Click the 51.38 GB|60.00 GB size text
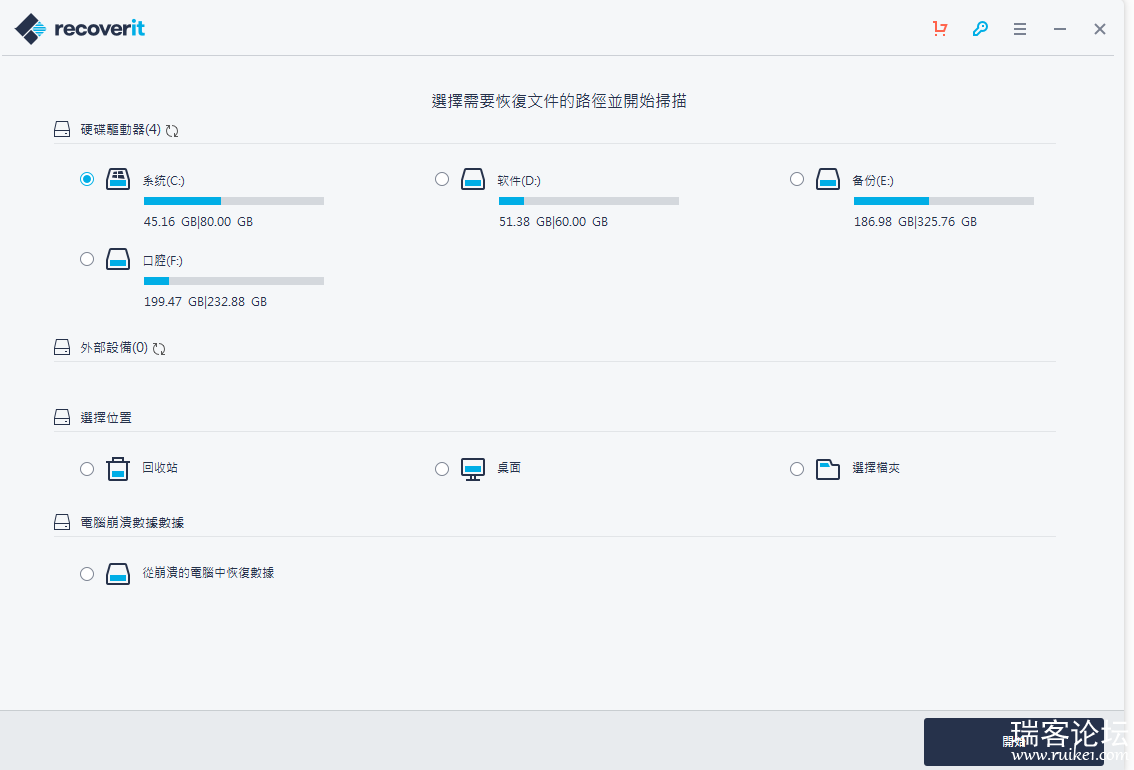The image size is (1134, 770). 553,222
